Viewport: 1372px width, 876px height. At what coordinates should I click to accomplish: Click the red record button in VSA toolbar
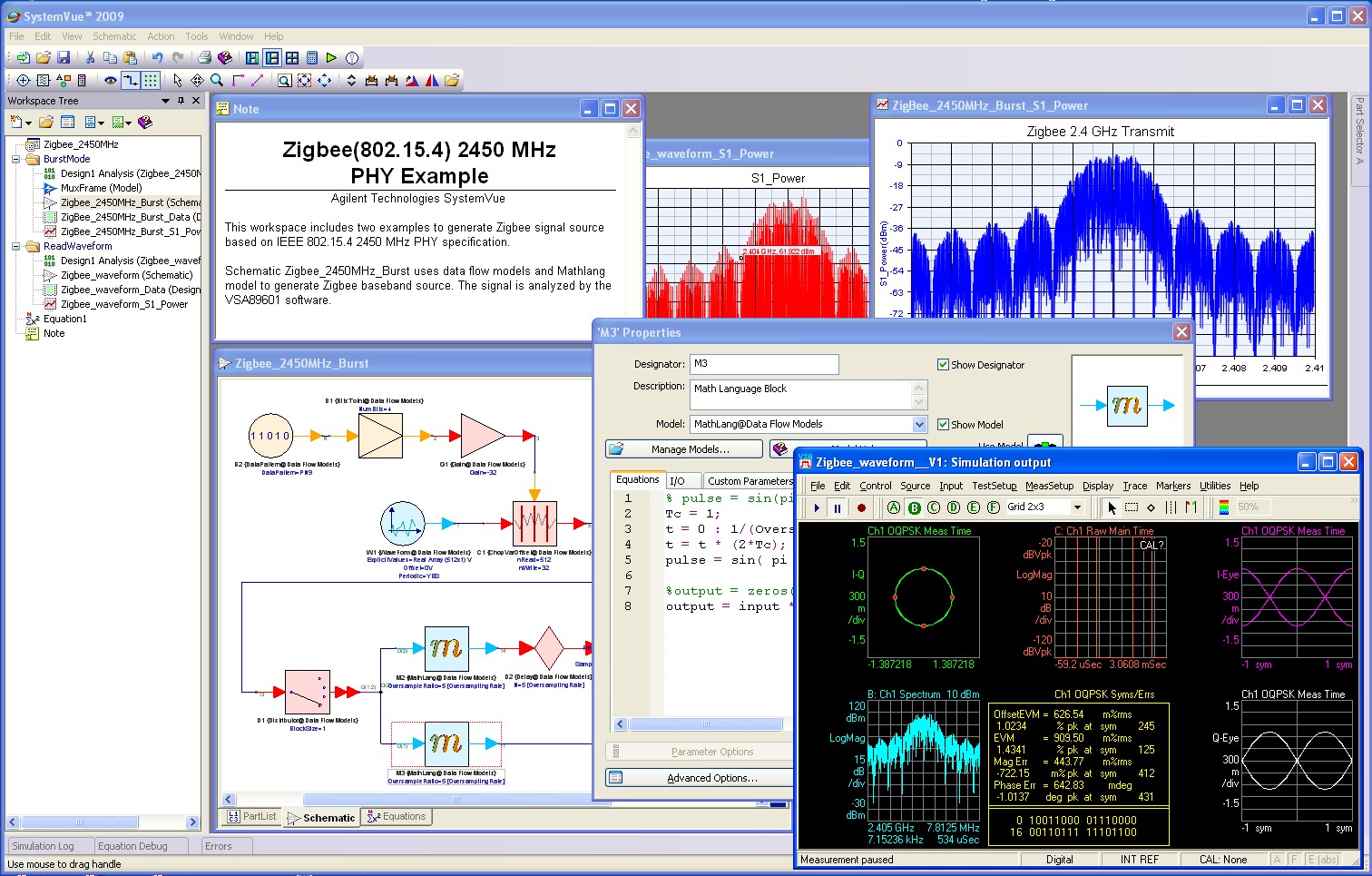click(x=861, y=507)
